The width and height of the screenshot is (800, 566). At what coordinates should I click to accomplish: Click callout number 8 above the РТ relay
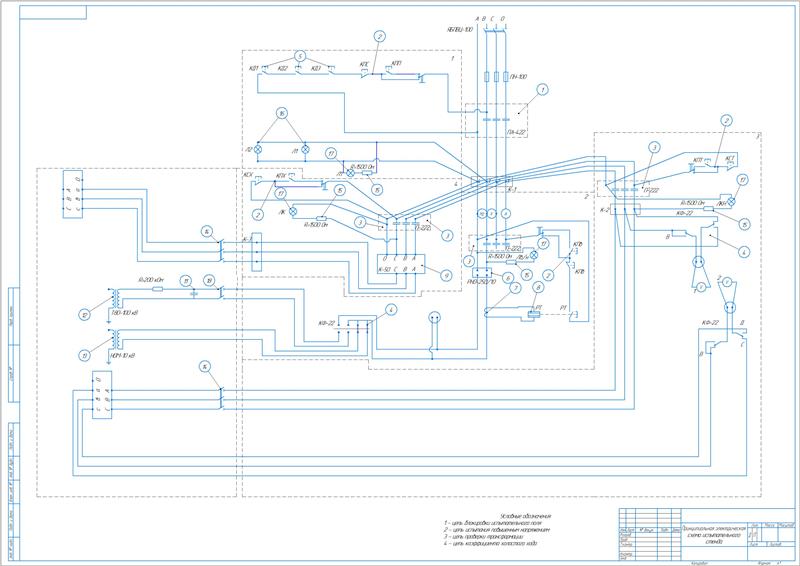coord(537,288)
